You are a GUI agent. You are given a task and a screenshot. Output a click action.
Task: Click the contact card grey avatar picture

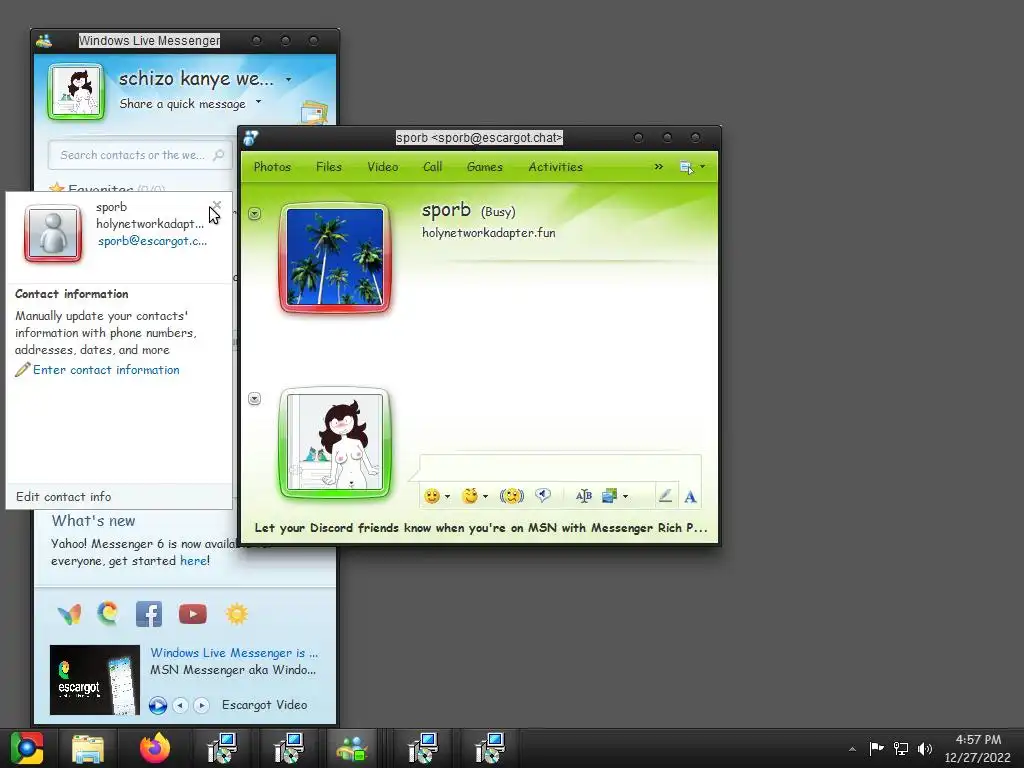point(53,233)
